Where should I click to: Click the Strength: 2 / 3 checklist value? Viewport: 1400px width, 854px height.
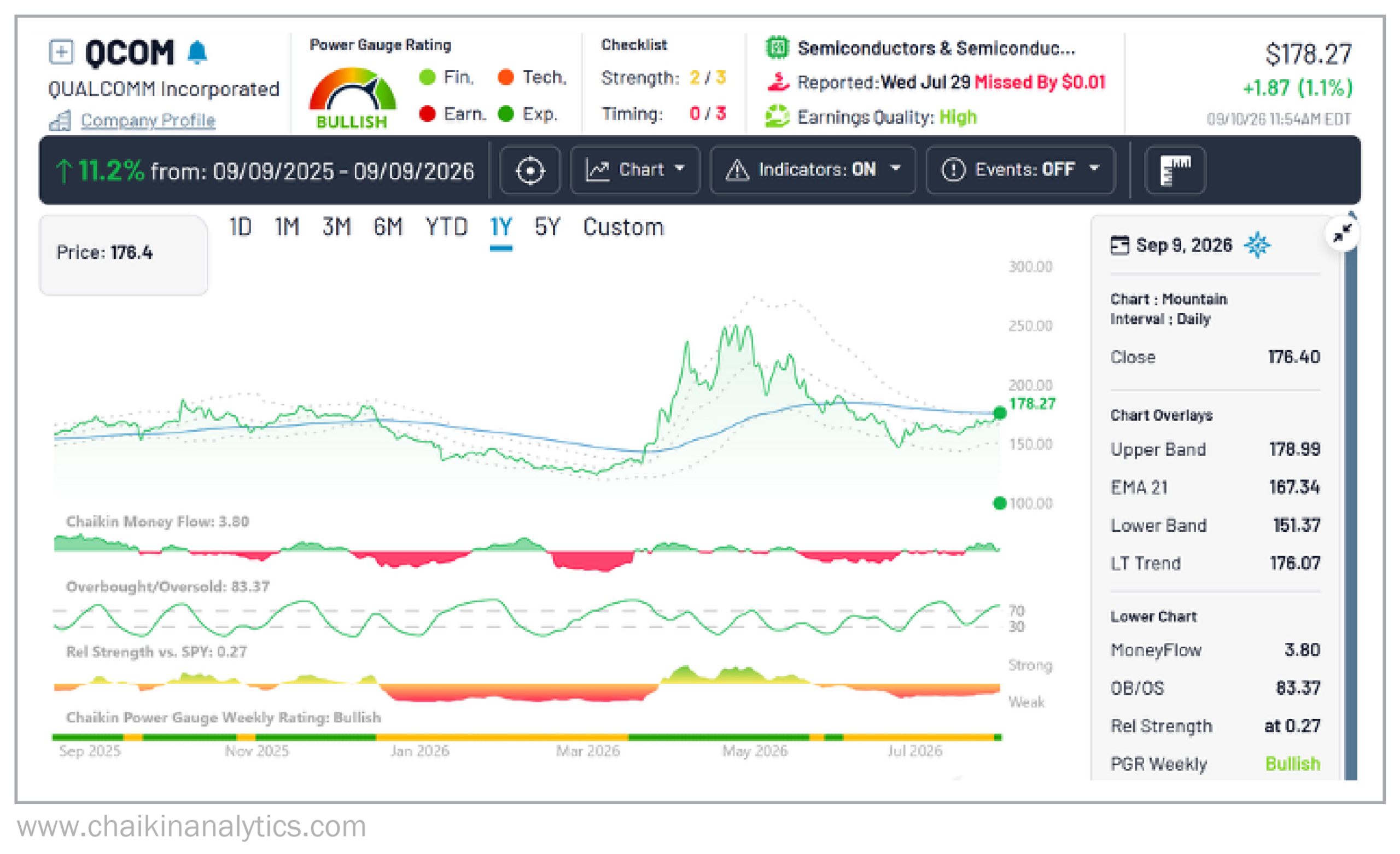pos(708,77)
